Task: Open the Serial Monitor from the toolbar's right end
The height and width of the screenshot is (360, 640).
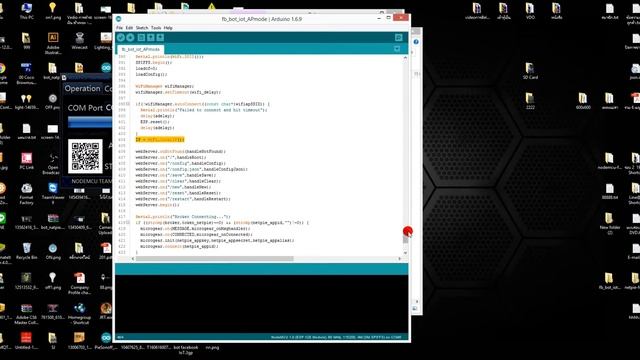Action: (399, 38)
